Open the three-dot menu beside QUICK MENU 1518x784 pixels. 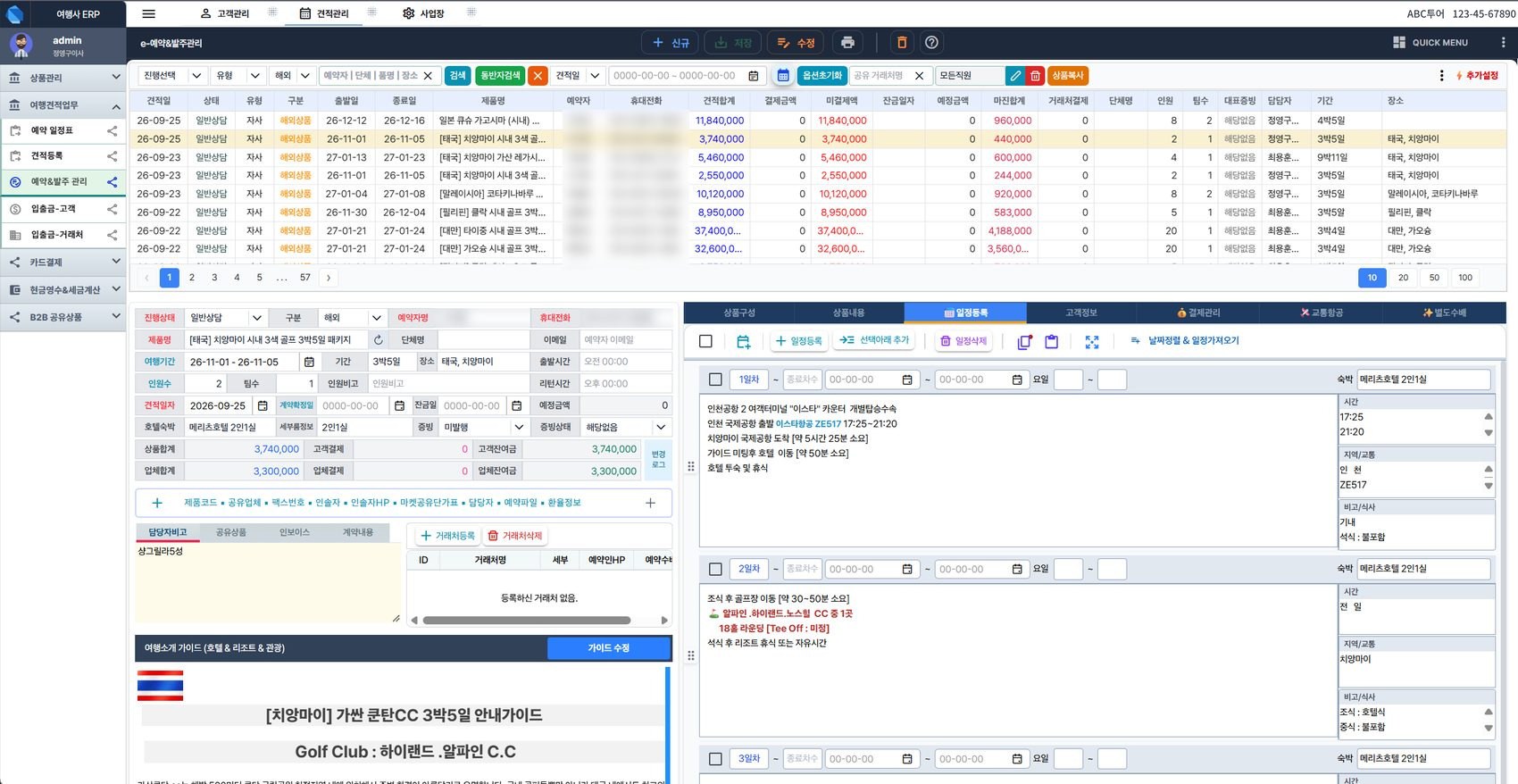(x=1503, y=42)
